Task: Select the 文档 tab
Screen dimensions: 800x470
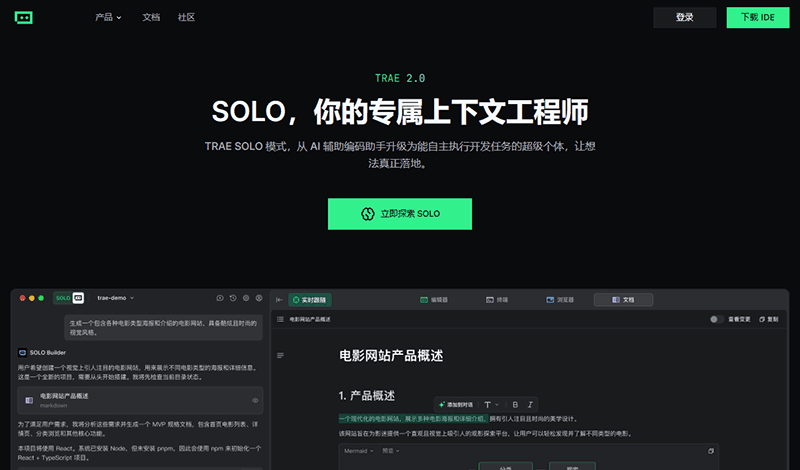Action: [x=623, y=300]
